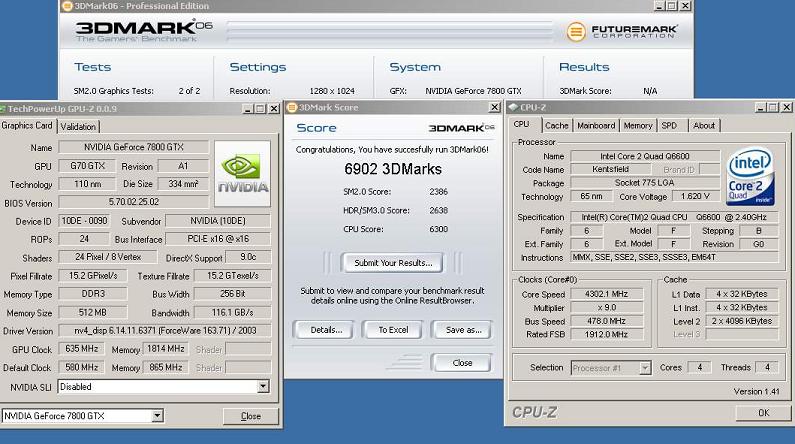Open the About tab in CPU-Z
795x444 pixels.
click(704, 125)
